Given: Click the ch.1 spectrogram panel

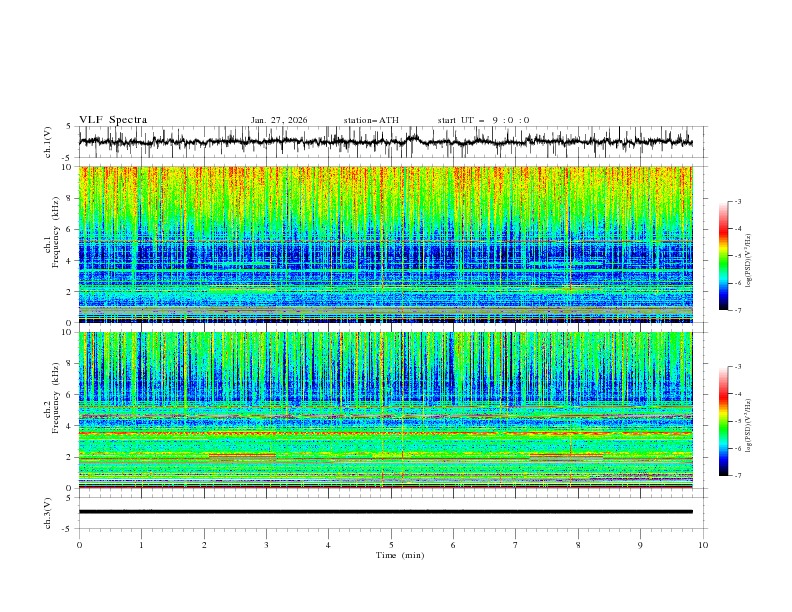Looking at the screenshot, I should point(385,244).
